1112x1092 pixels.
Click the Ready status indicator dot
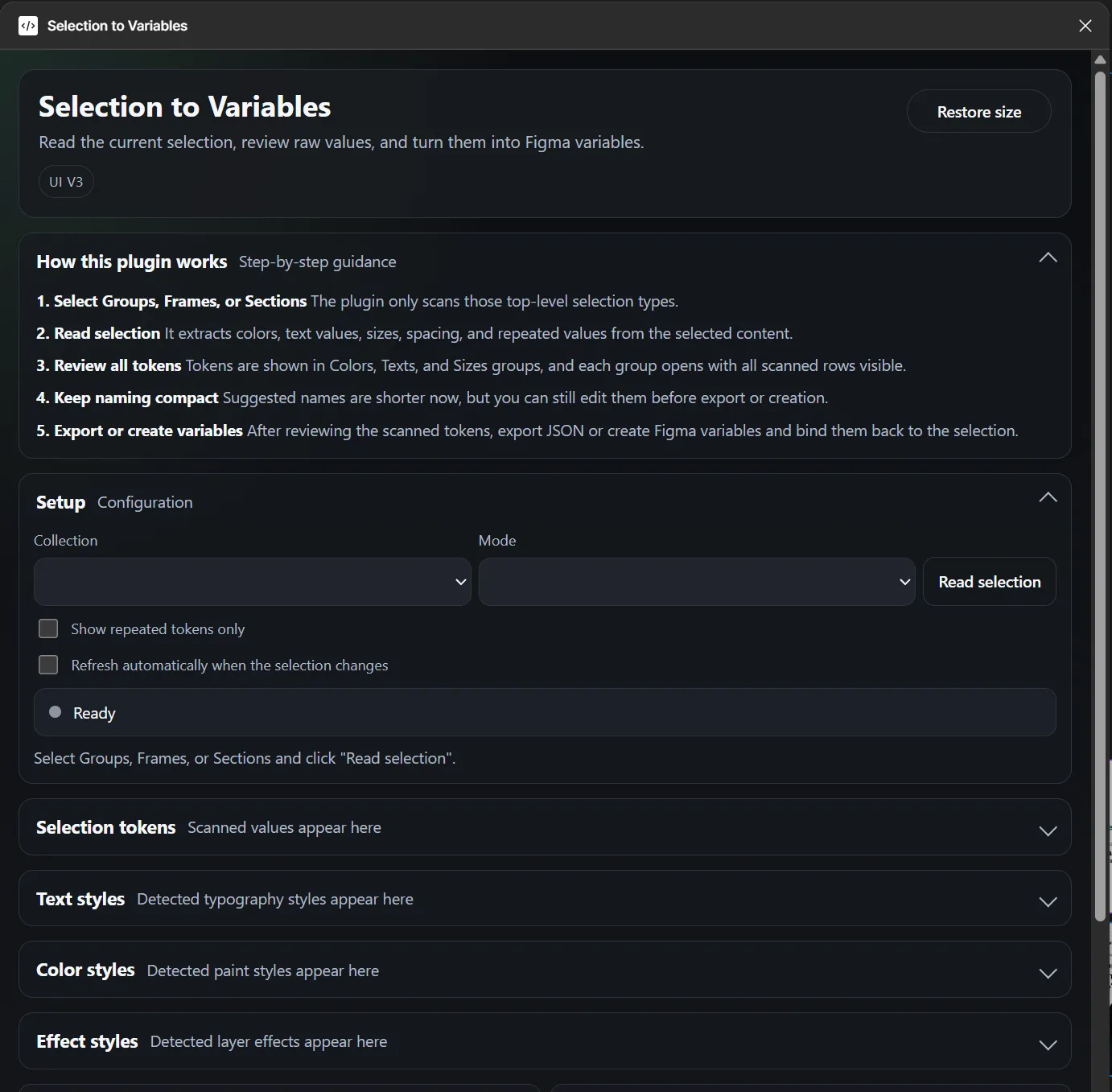(x=56, y=712)
